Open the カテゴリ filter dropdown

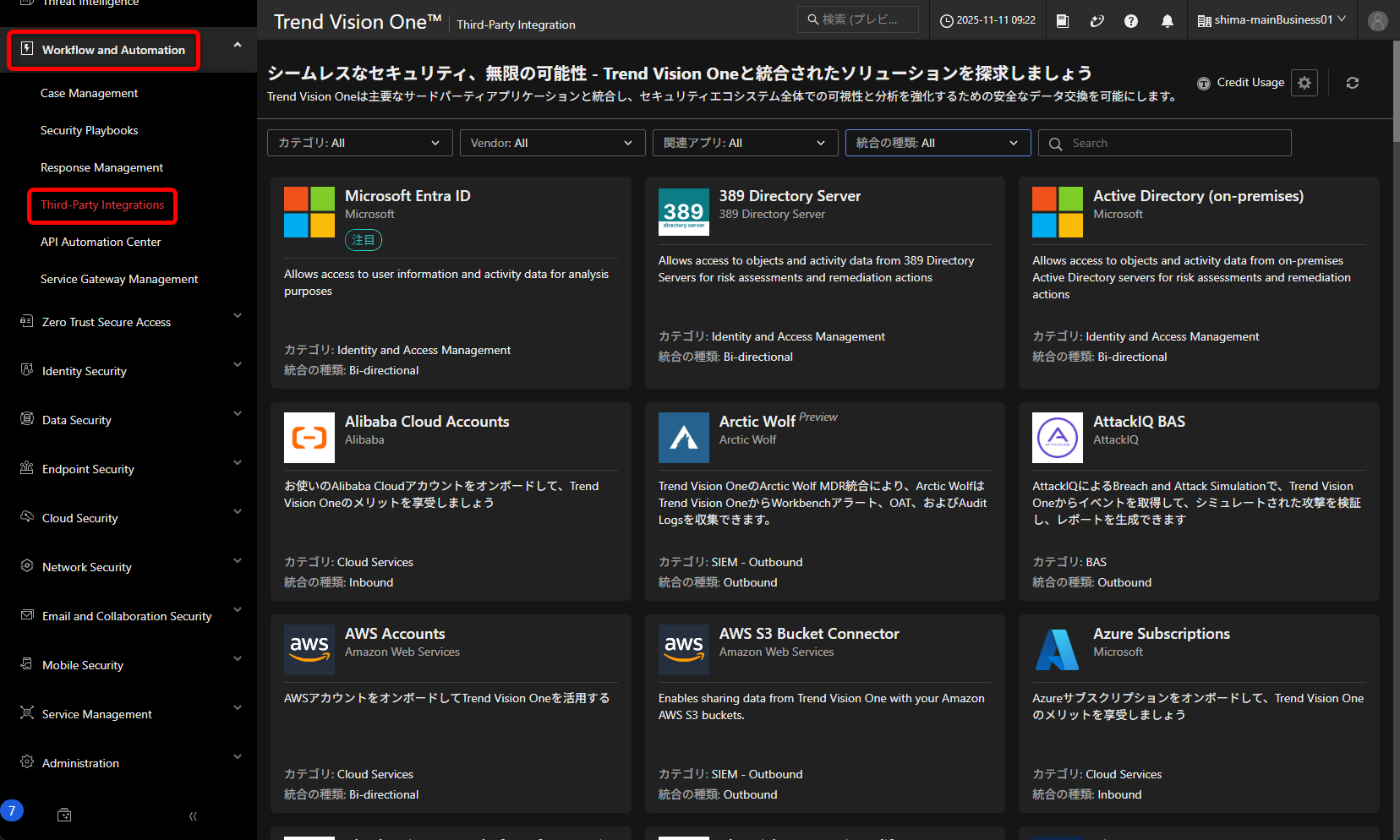359,143
